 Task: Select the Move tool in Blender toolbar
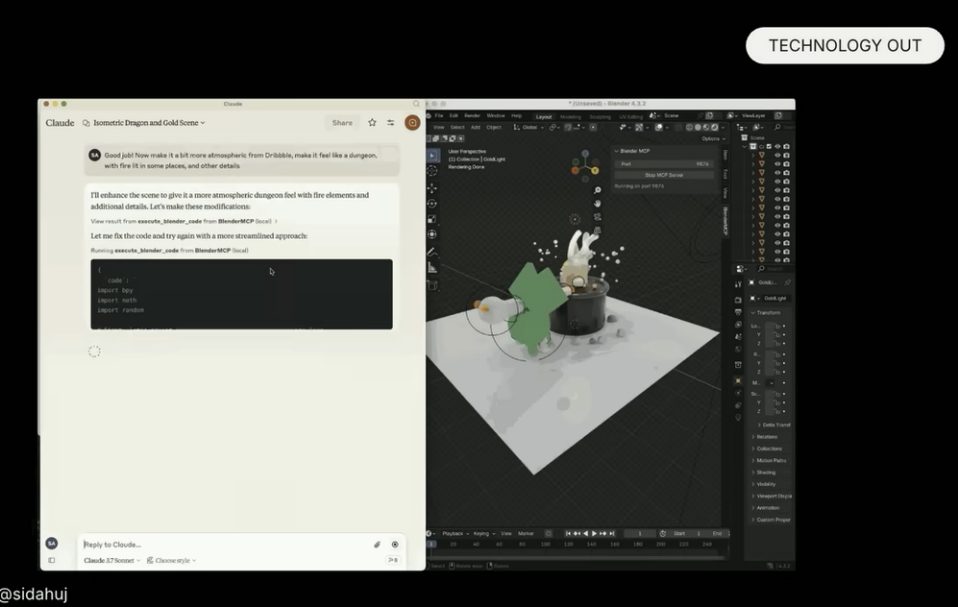pyautogui.click(x=432, y=188)
